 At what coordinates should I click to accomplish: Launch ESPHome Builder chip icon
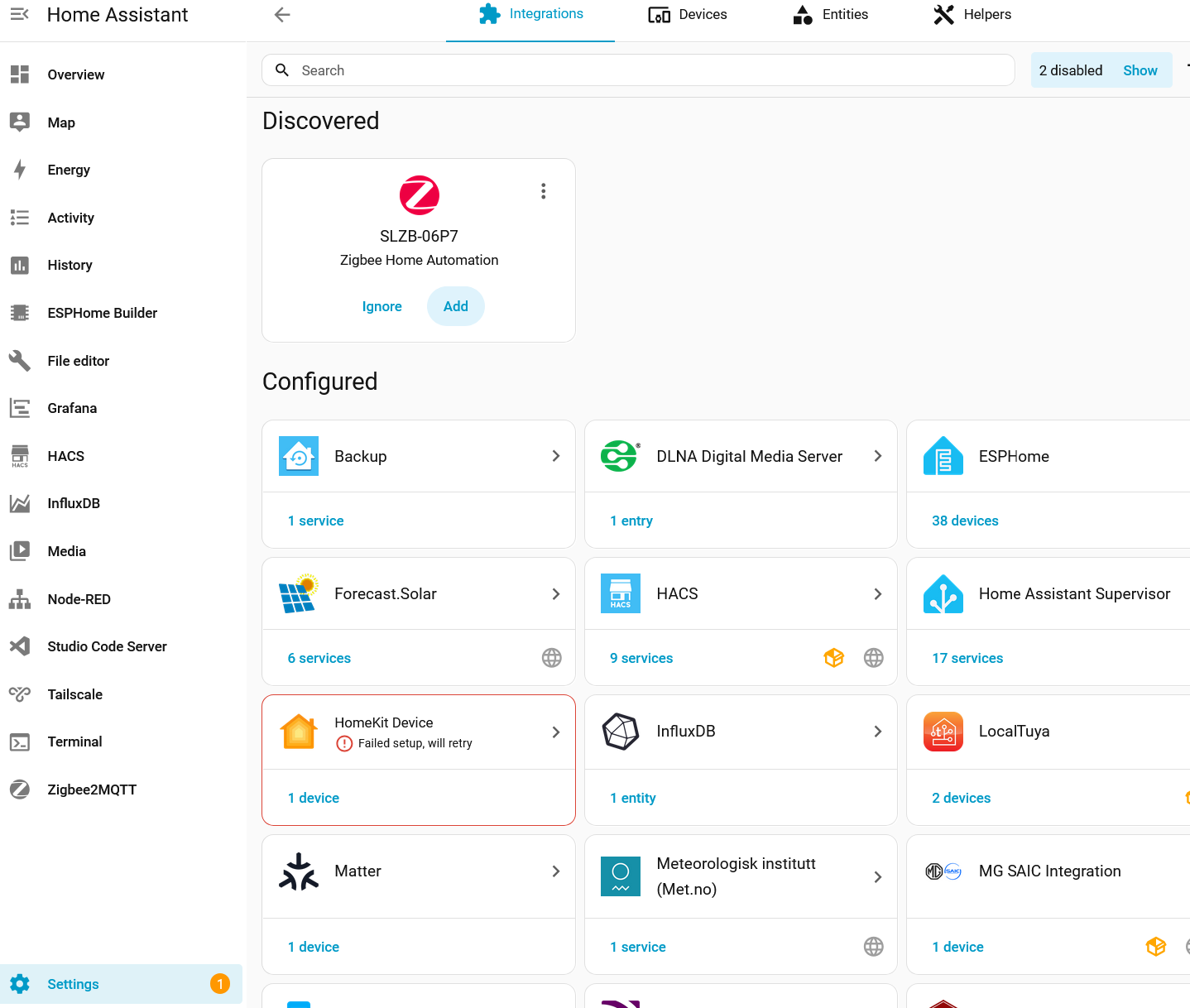coord(20,313)
